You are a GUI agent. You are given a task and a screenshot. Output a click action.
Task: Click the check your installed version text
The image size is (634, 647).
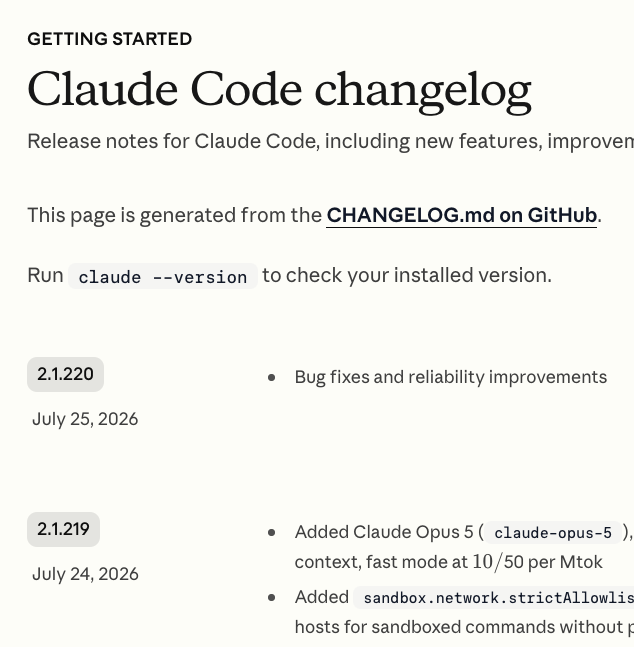coord(407,275)
